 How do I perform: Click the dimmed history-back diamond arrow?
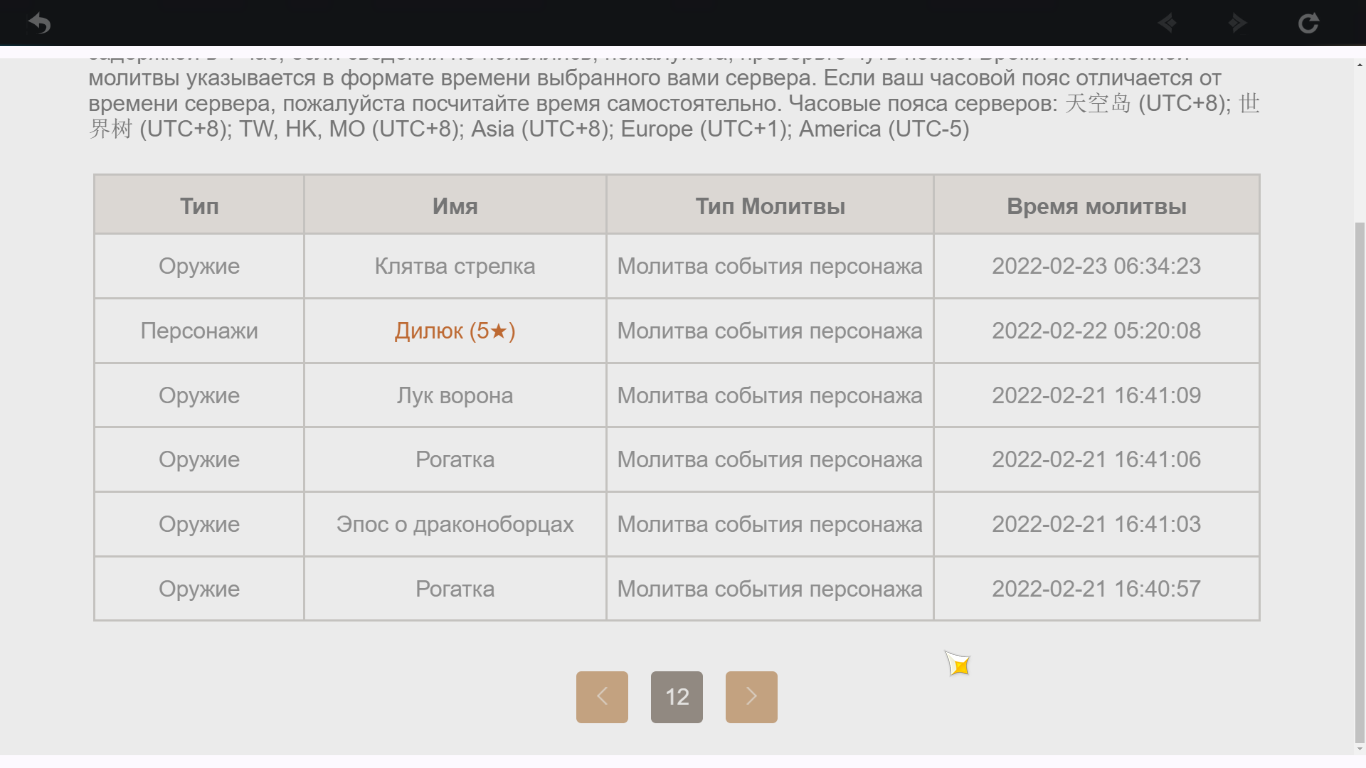pos(1166,23)
